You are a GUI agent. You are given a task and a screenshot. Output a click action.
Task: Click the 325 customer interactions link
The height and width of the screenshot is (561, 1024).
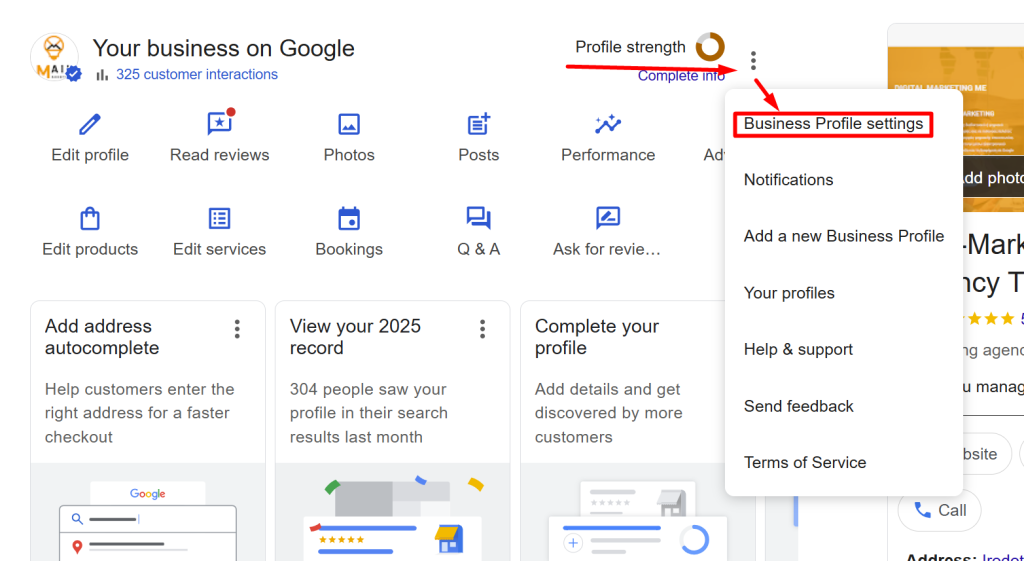point(196,74)
